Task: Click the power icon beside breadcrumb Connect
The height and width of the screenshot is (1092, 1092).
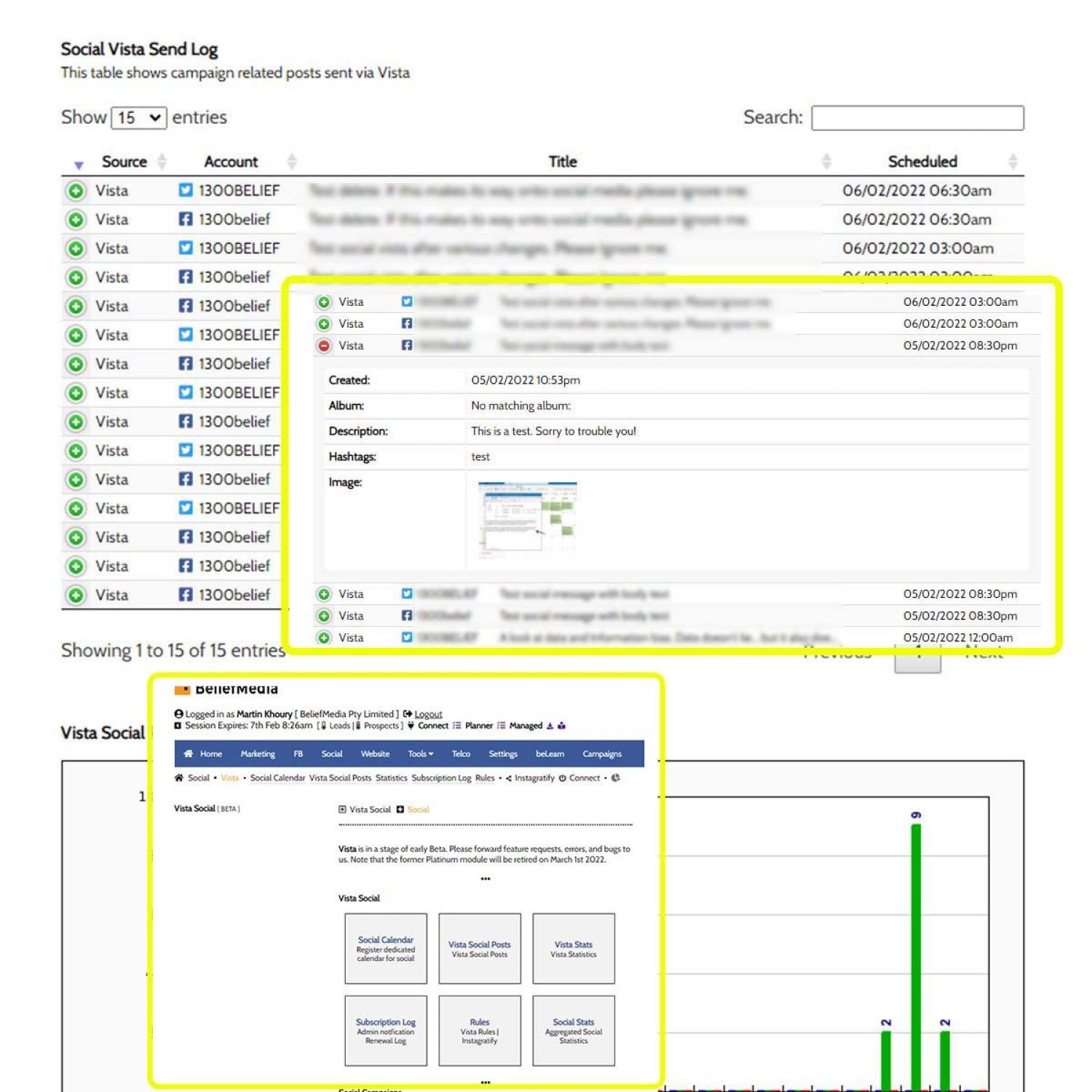Action: (562, 778)
